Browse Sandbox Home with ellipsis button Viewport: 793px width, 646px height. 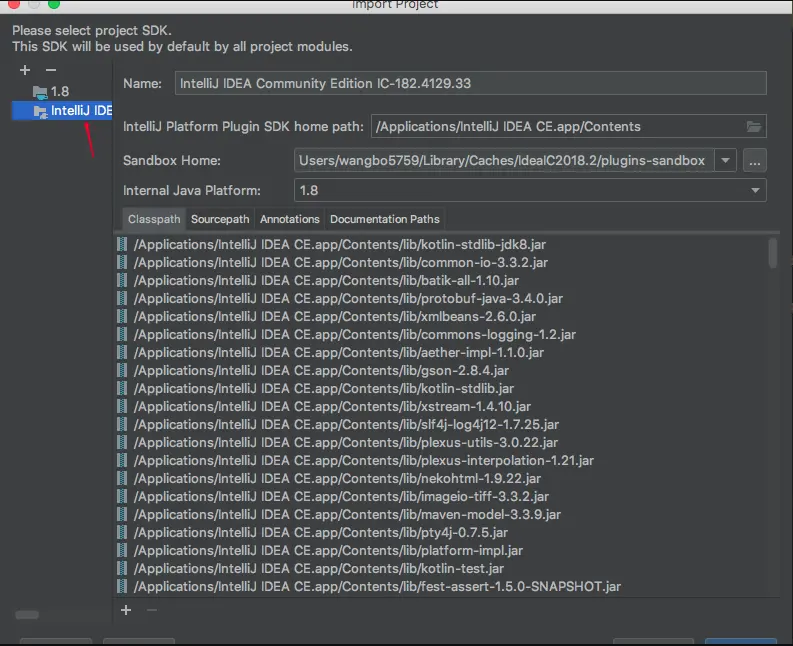click(x=755, y=161)
